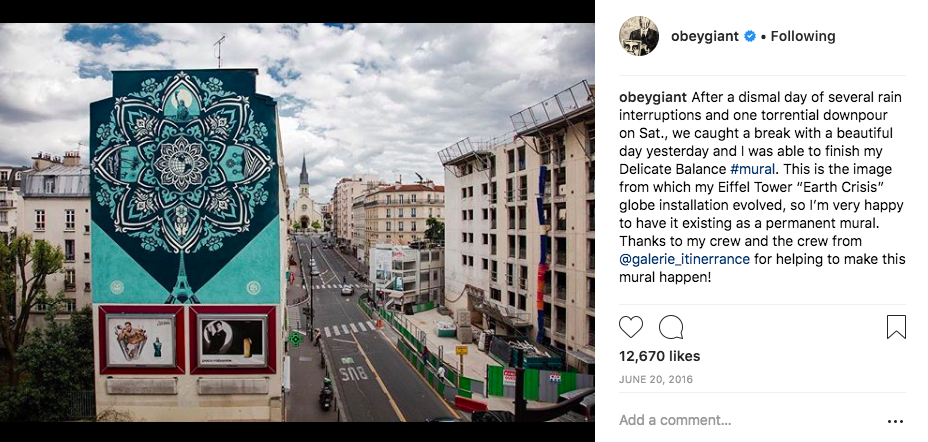Open comments via speech bubble icon

(x=671, y=327)
